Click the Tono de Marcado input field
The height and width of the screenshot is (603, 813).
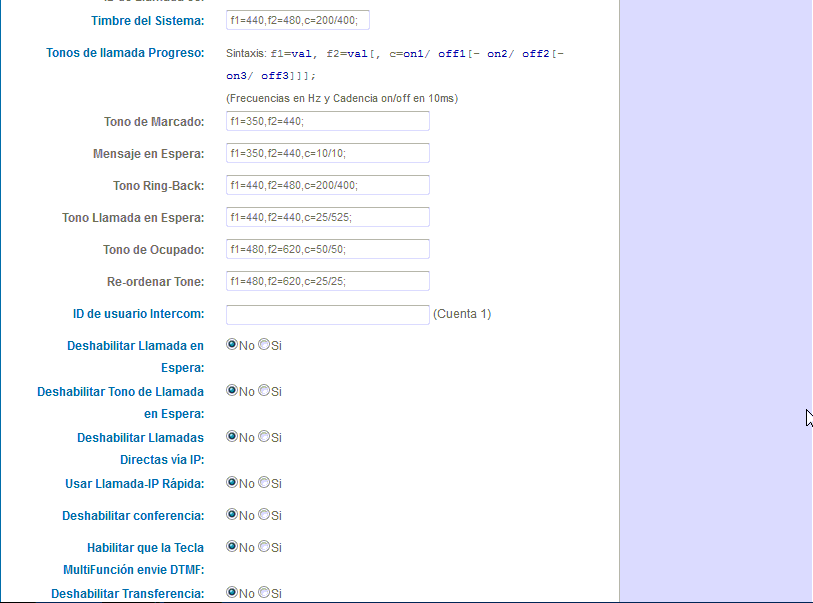point(328,120)
